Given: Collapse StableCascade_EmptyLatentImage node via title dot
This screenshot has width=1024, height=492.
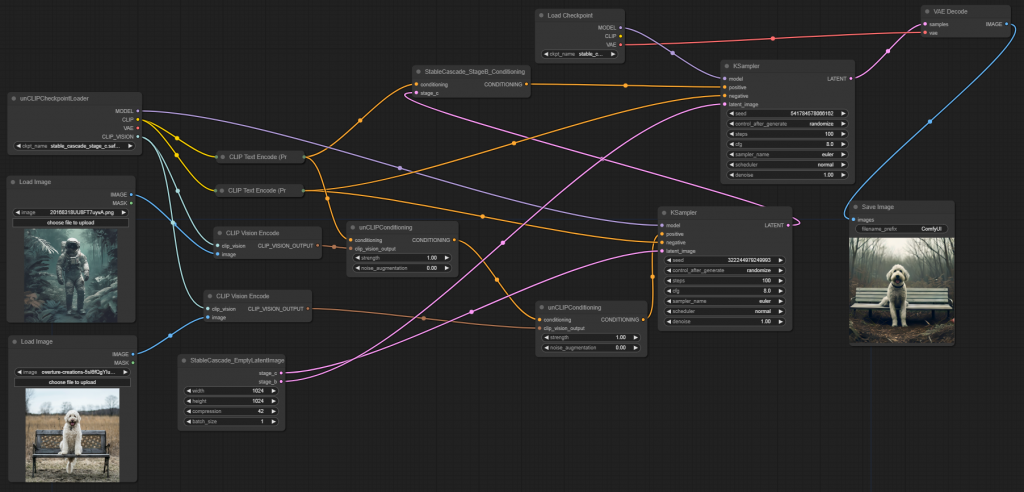Looking at the screenshot, I should 184,360.
